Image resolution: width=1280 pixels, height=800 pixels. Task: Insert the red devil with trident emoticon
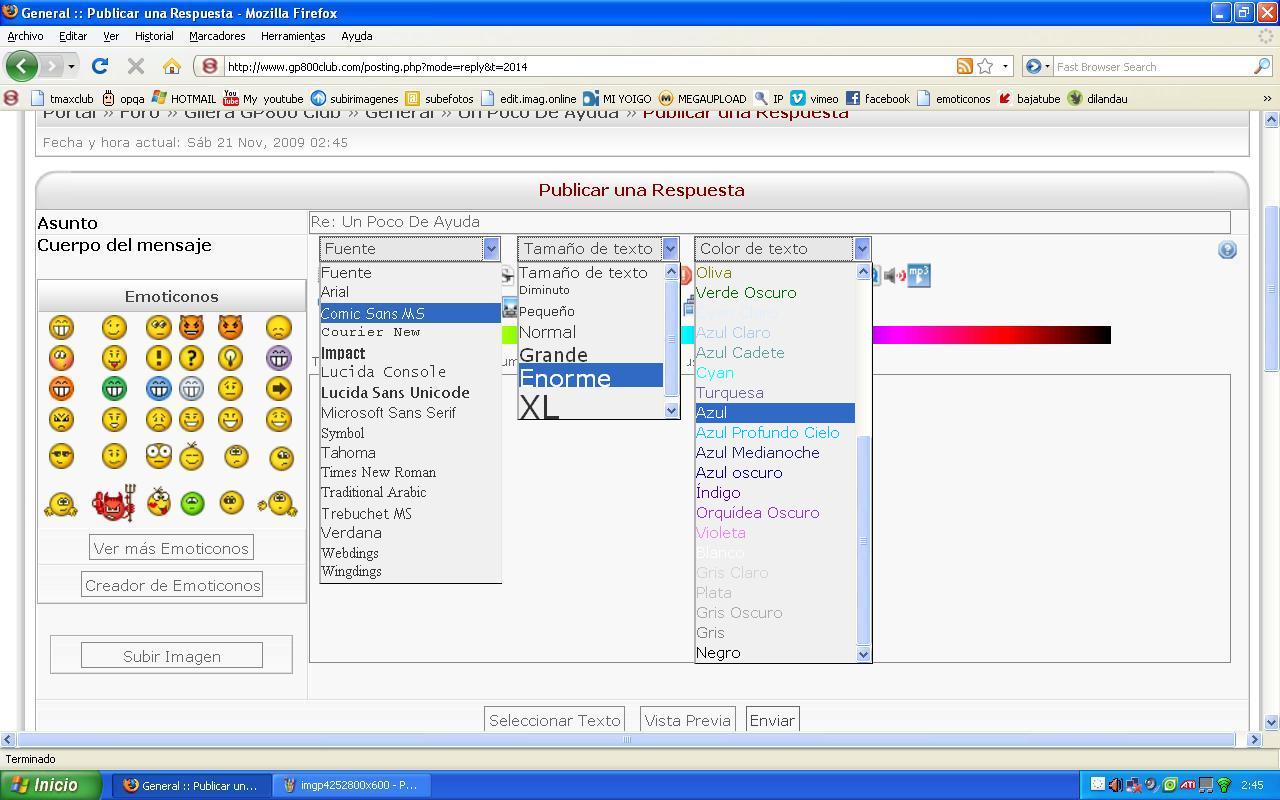coord(113,503)
